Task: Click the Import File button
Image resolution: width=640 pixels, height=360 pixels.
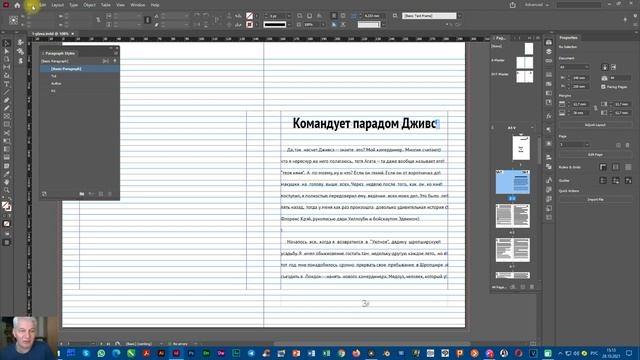Action: 595,200
